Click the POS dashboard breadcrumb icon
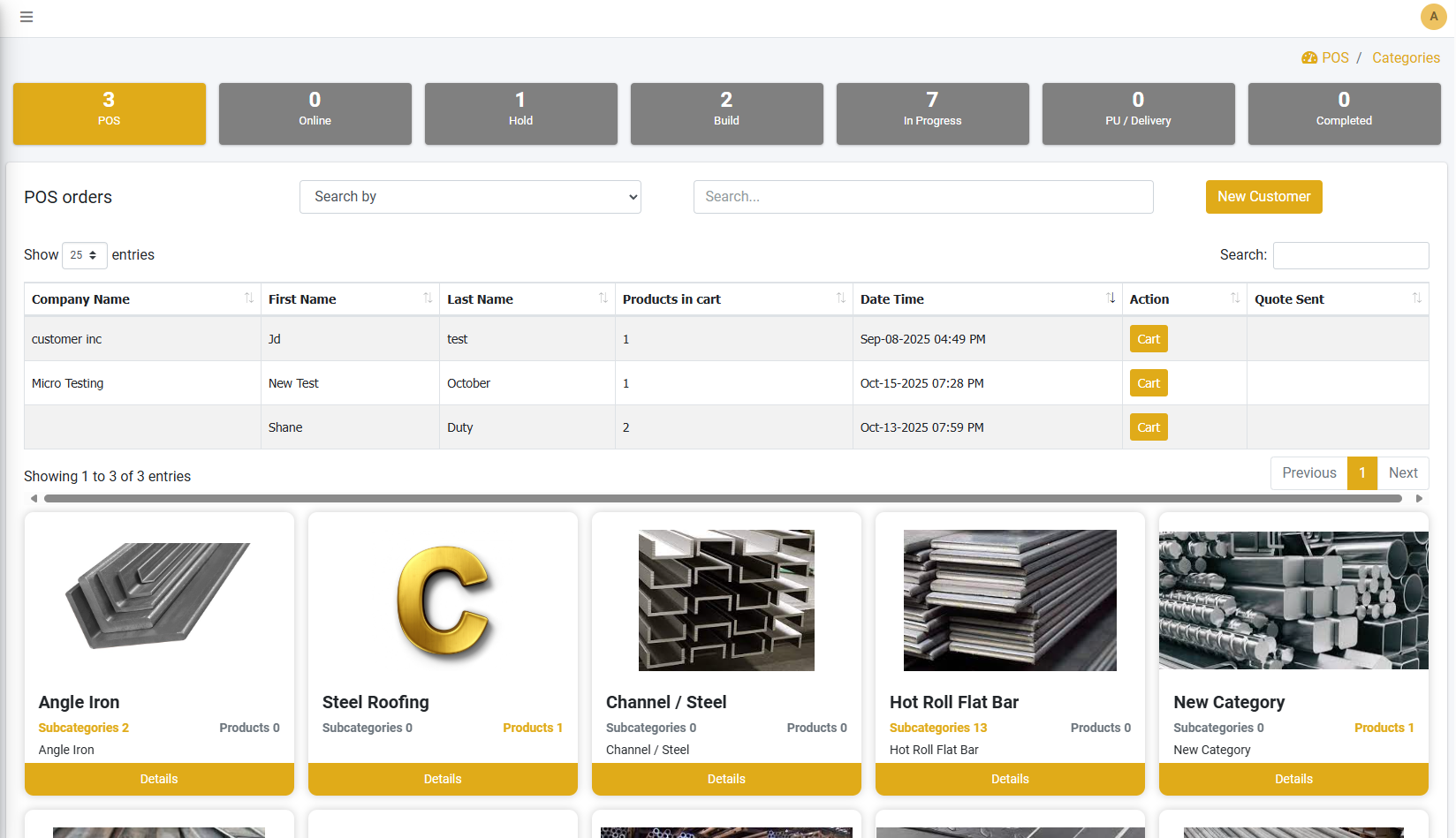Viewport: 1456px width, 838px height. point(1309,58)
